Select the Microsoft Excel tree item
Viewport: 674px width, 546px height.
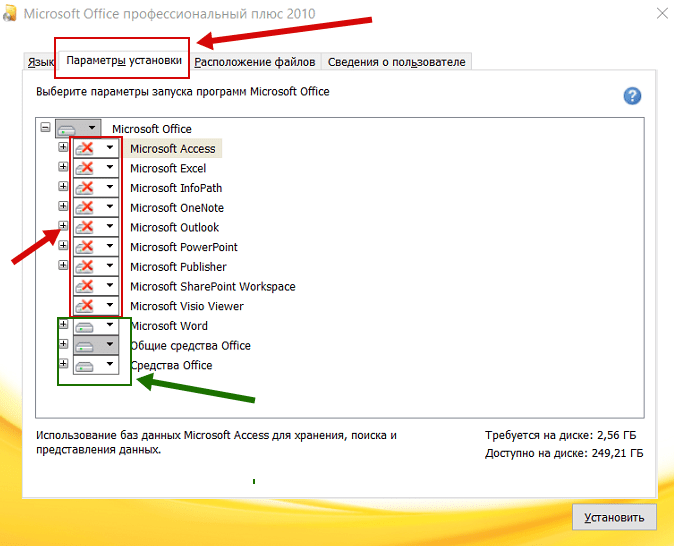[x=168, y=169]
